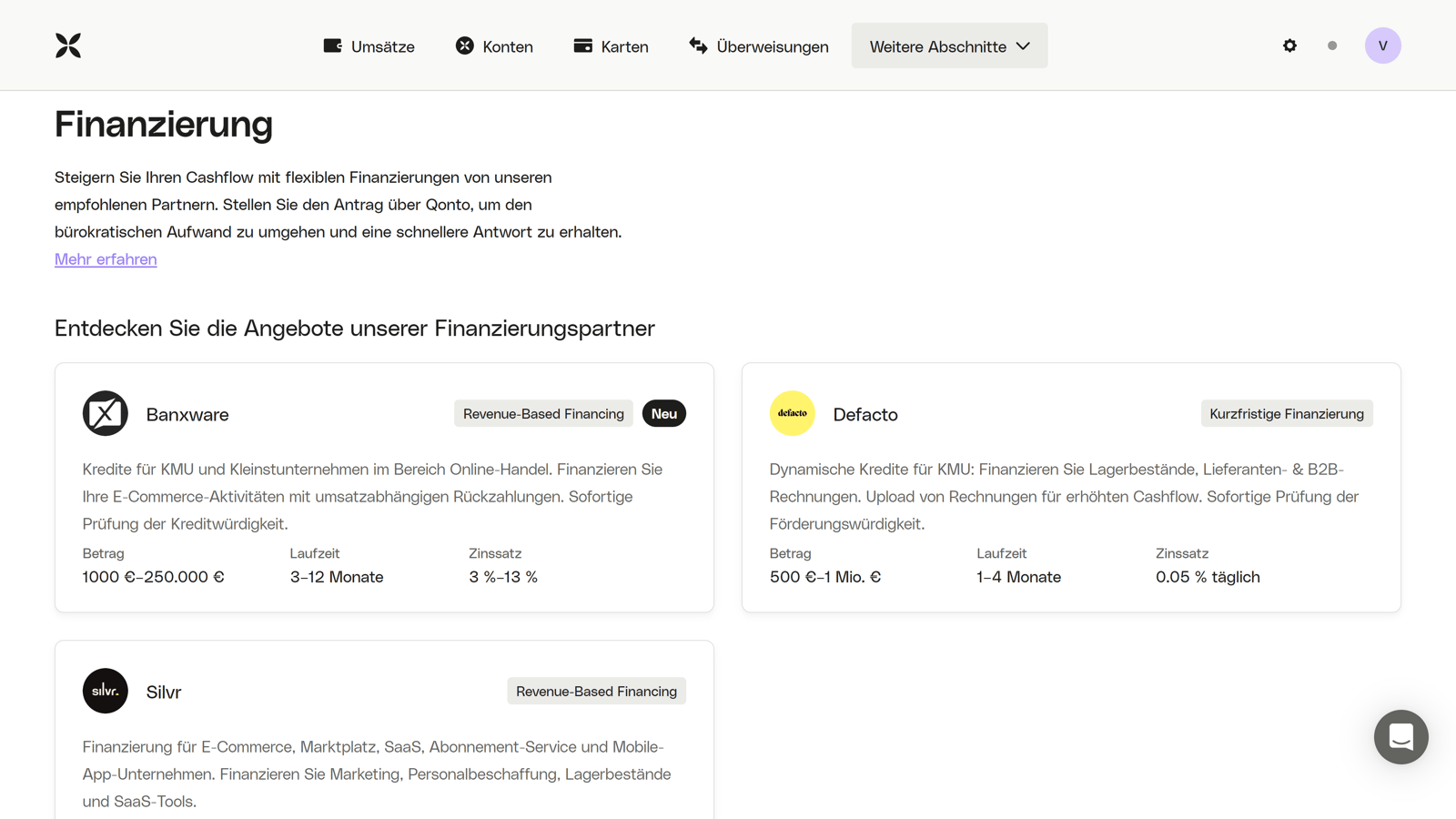Open the Mehr erfahren link
Screen dimensions: 1456x819
click(105, 259)
